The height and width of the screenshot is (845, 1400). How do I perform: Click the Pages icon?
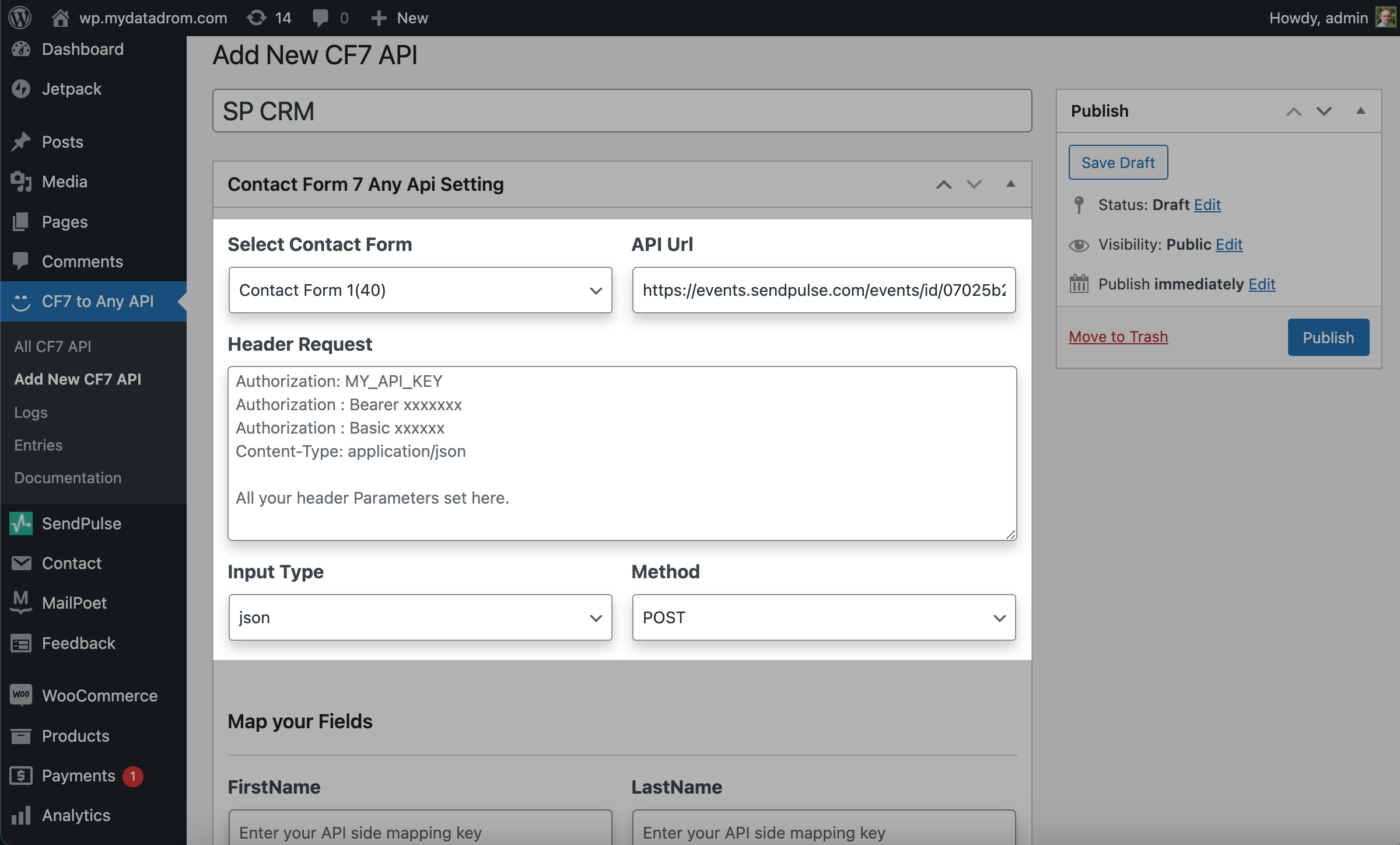[21, 222]
